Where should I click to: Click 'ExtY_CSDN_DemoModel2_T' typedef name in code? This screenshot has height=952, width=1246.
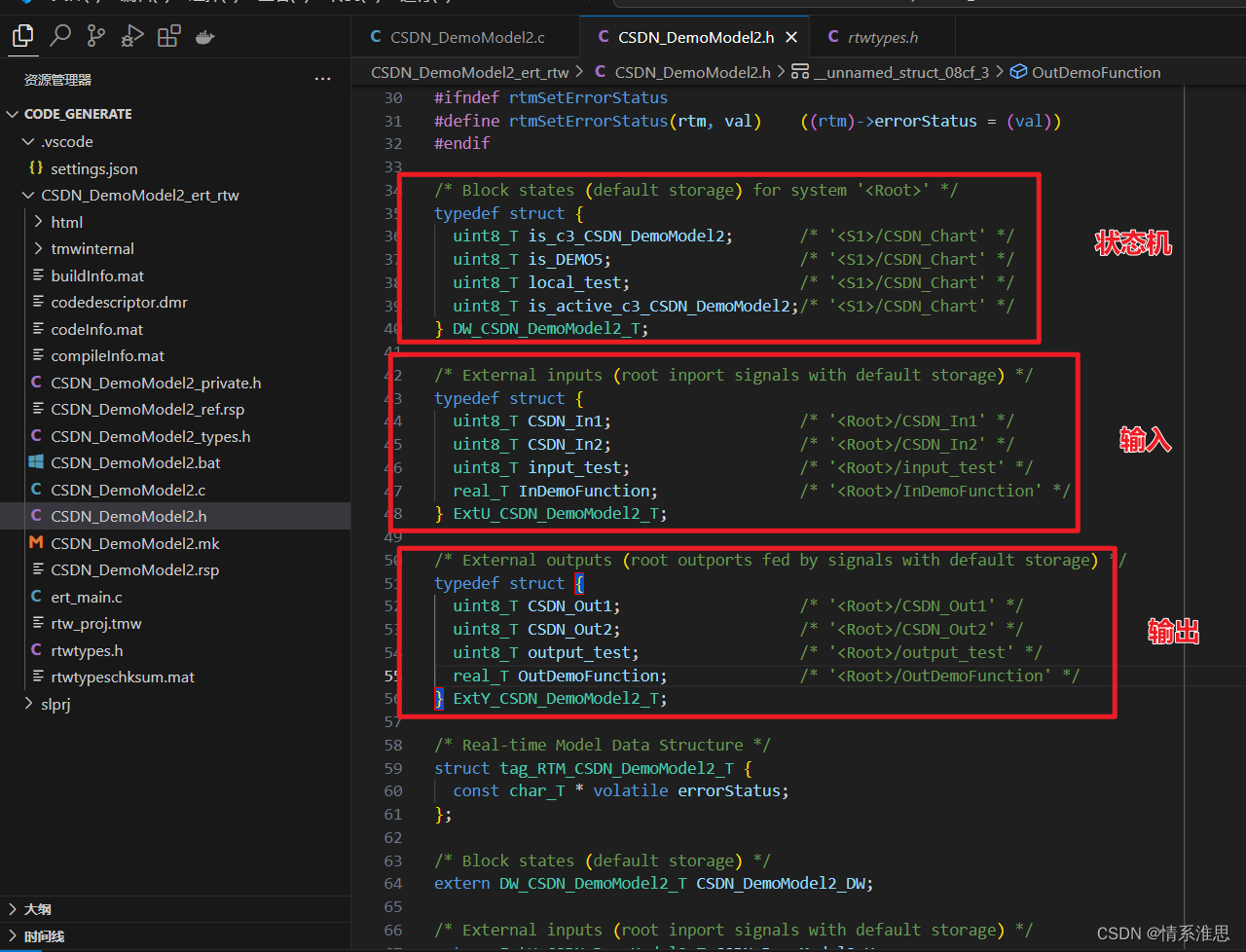[x=556, y=699]
